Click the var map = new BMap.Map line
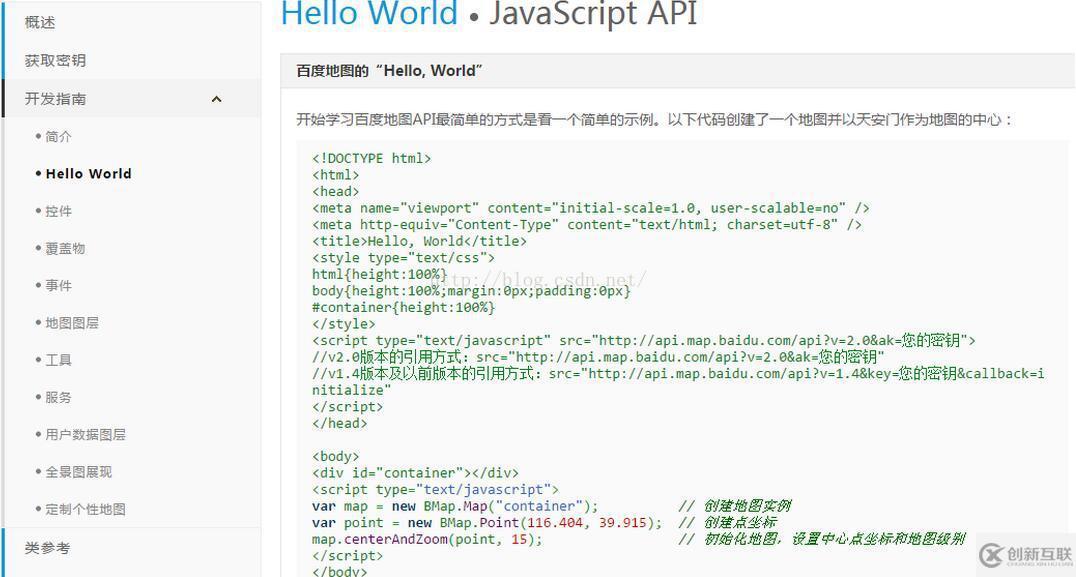 455,506
